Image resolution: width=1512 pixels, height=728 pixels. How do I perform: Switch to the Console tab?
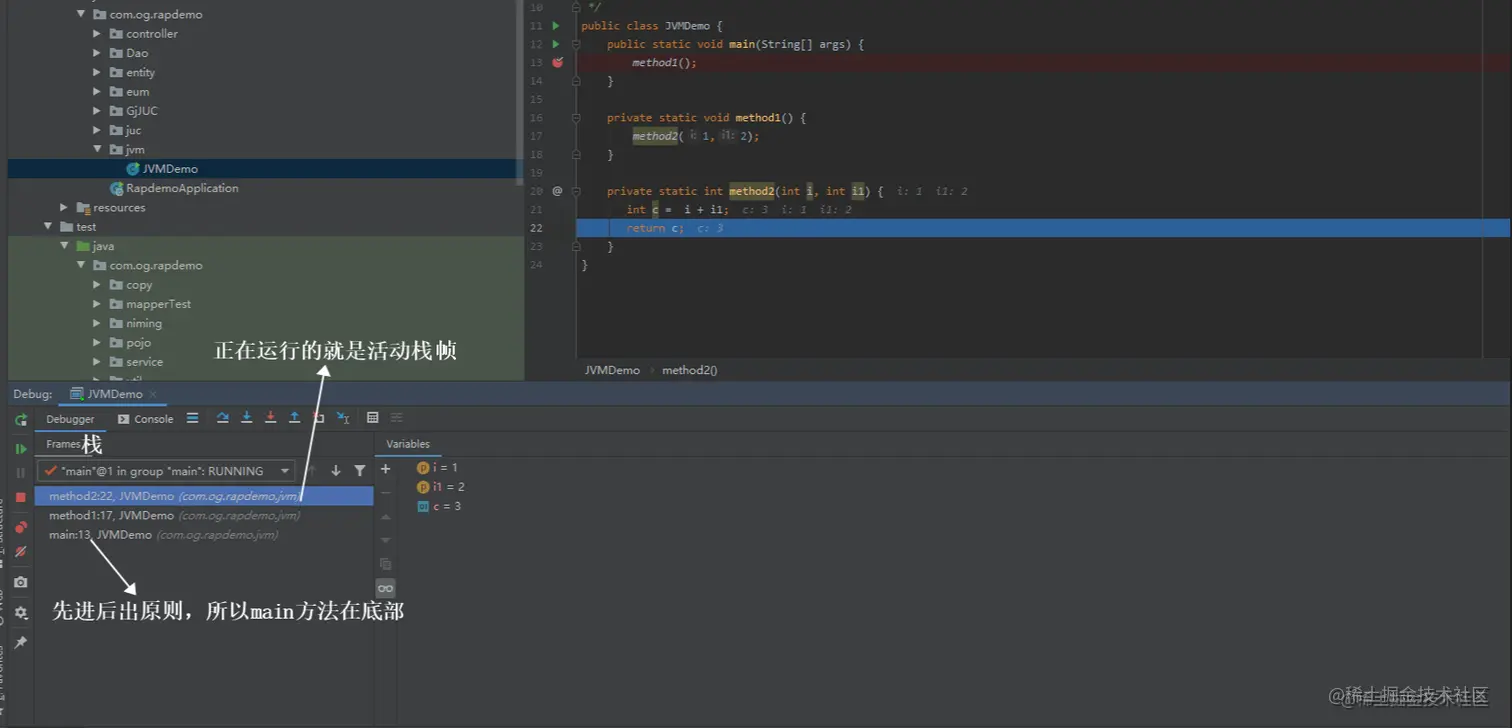click(146, 419)
